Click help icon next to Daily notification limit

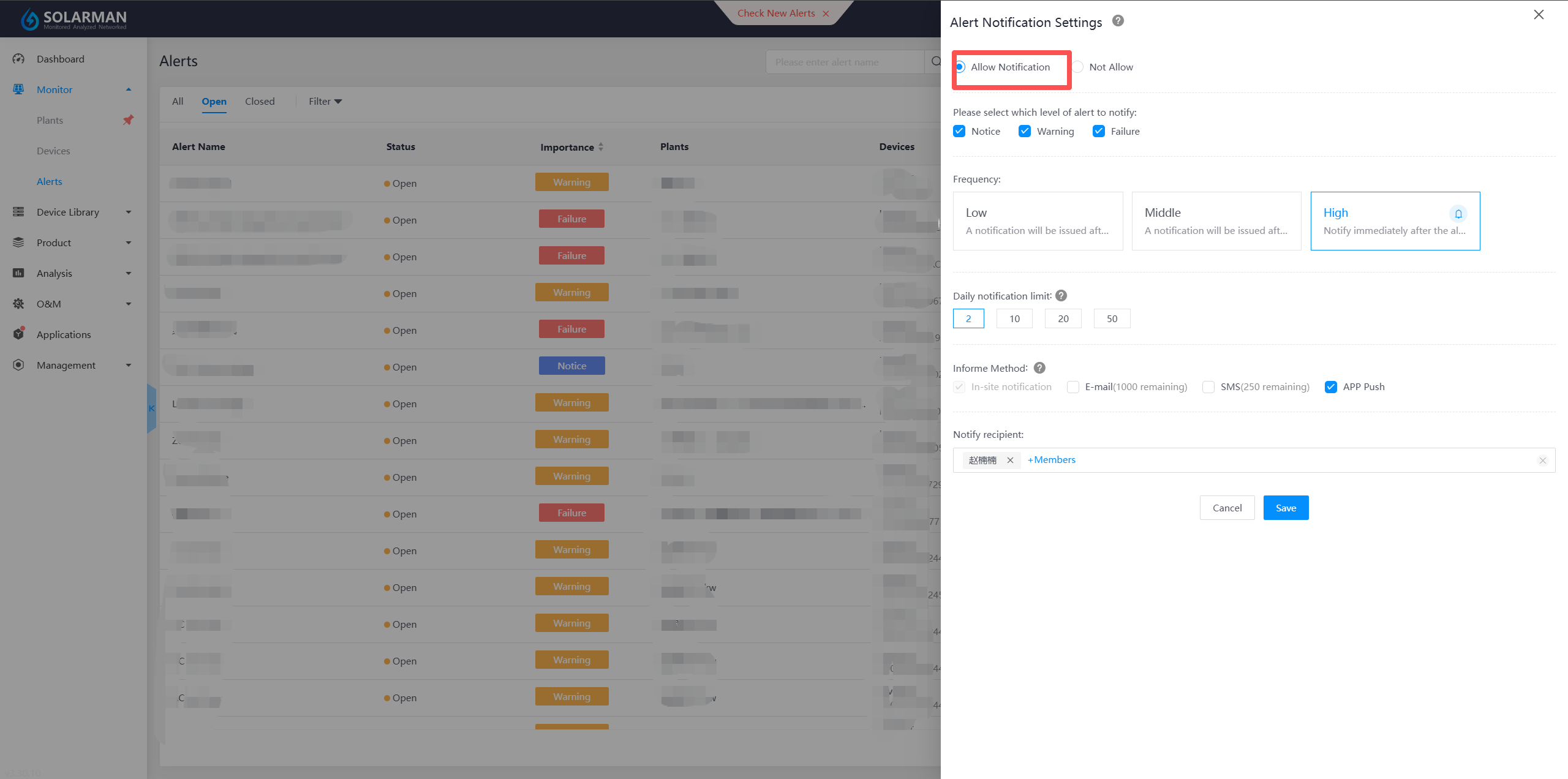[x=1061, y=296]
